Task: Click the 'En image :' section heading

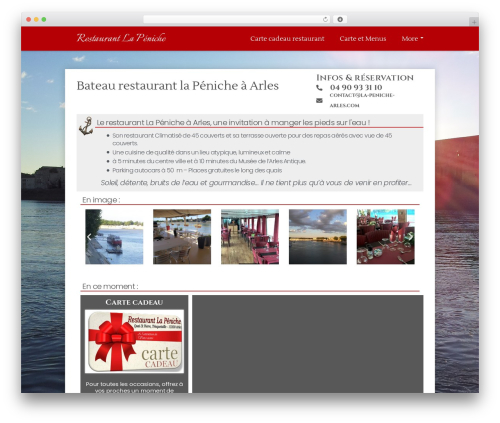Action: [101, 200]
